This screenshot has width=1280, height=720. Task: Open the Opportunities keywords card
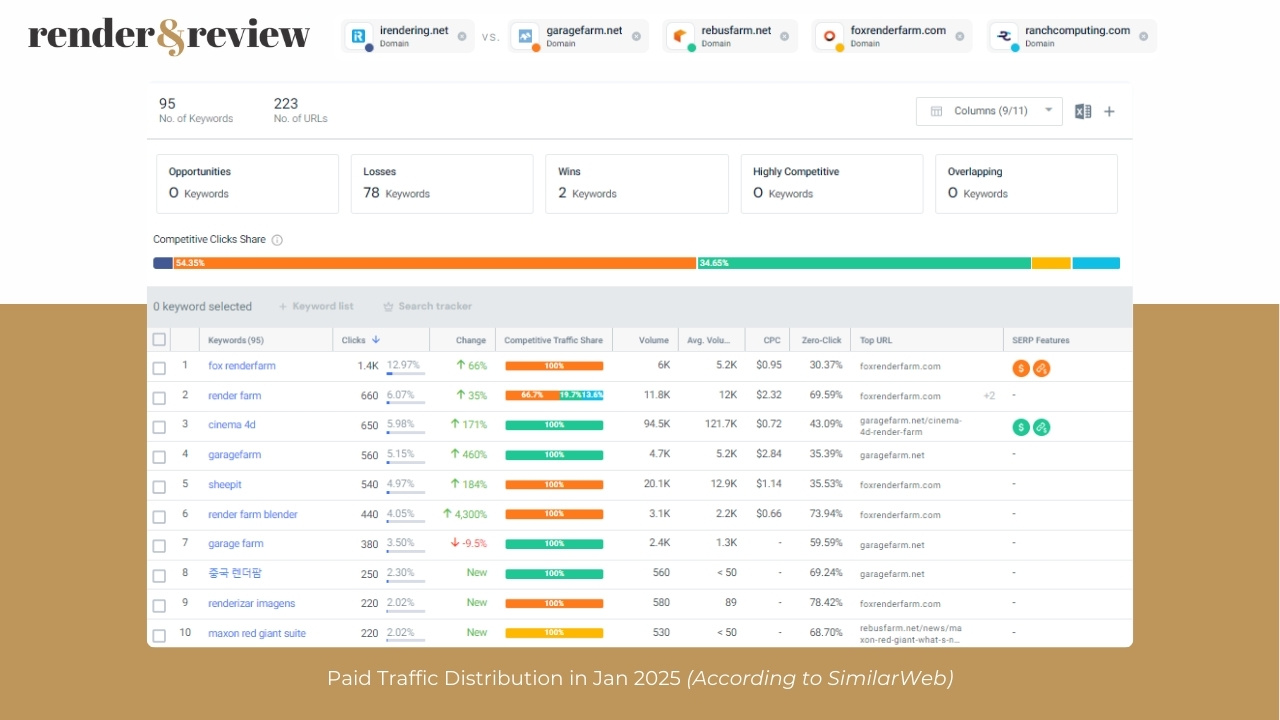[x=247, y=183]
